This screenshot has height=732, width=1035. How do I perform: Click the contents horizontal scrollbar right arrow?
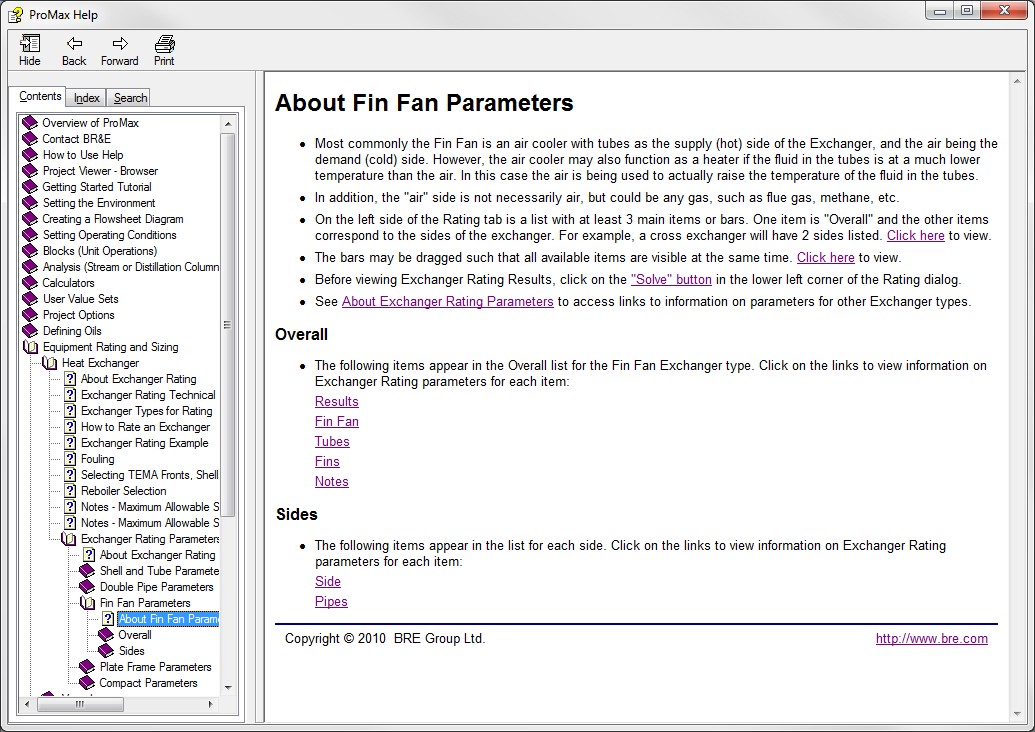pos(211,704)
